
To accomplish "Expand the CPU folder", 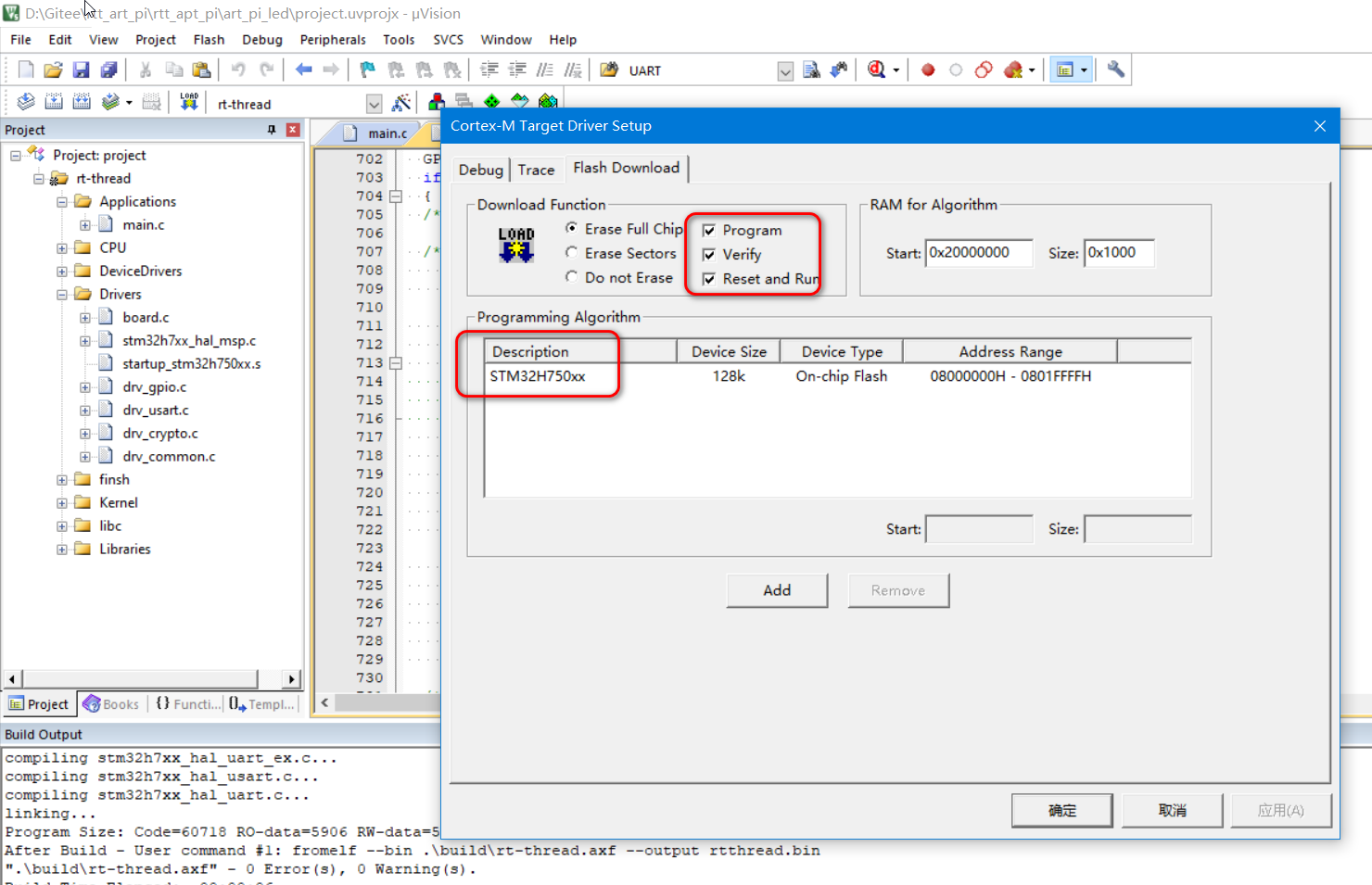I will tap(62, 248).
